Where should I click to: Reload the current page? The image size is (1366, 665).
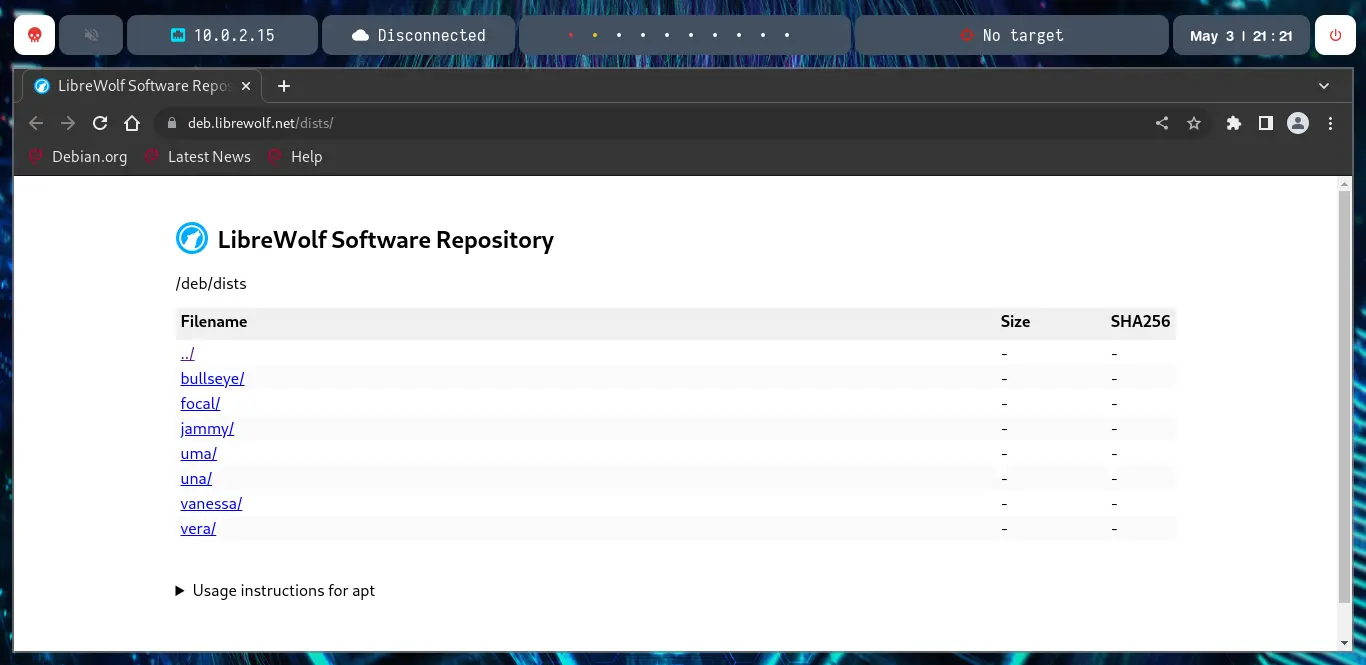coord(100,123)
